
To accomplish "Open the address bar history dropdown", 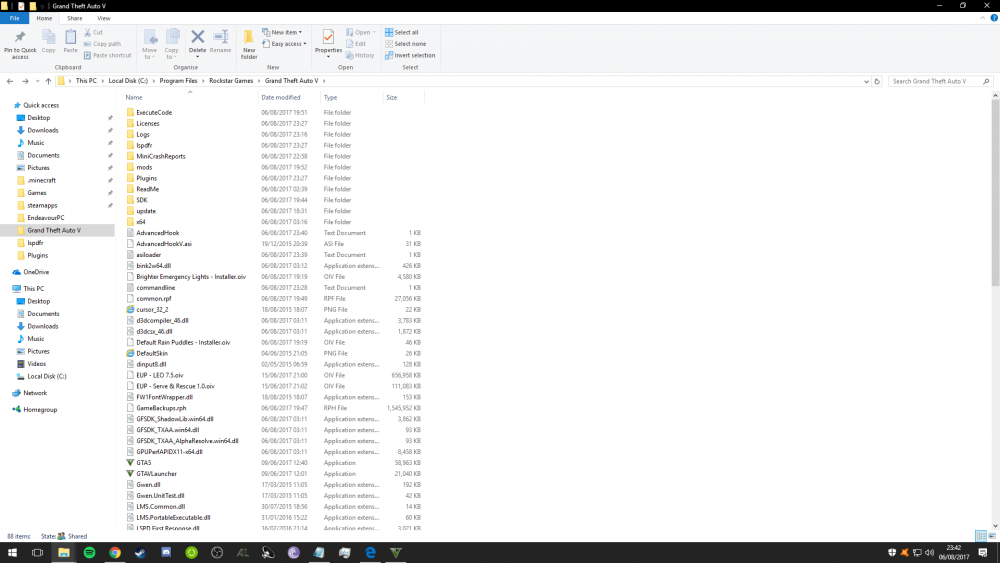I will click(866, 82).
